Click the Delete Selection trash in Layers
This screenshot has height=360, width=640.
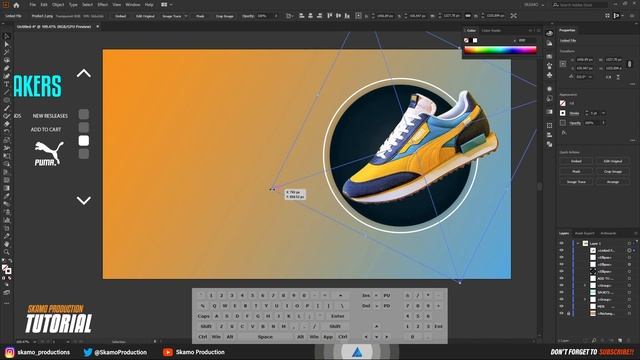pos(629,340)
